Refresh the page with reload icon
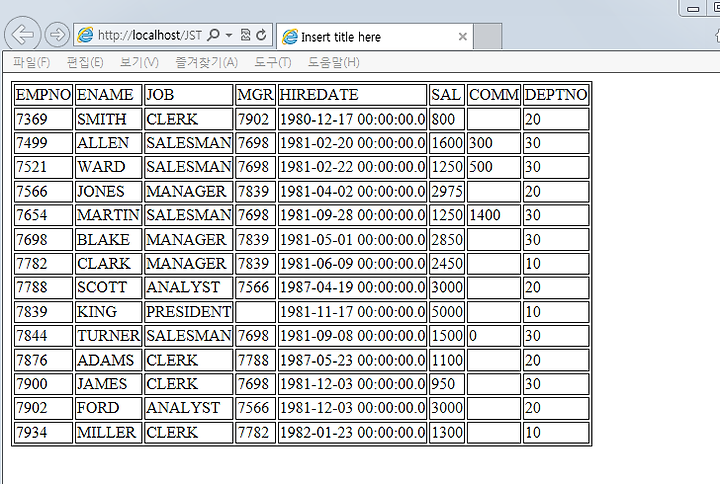The height and width of the screenshot is (484, 720). pos(261,35)
